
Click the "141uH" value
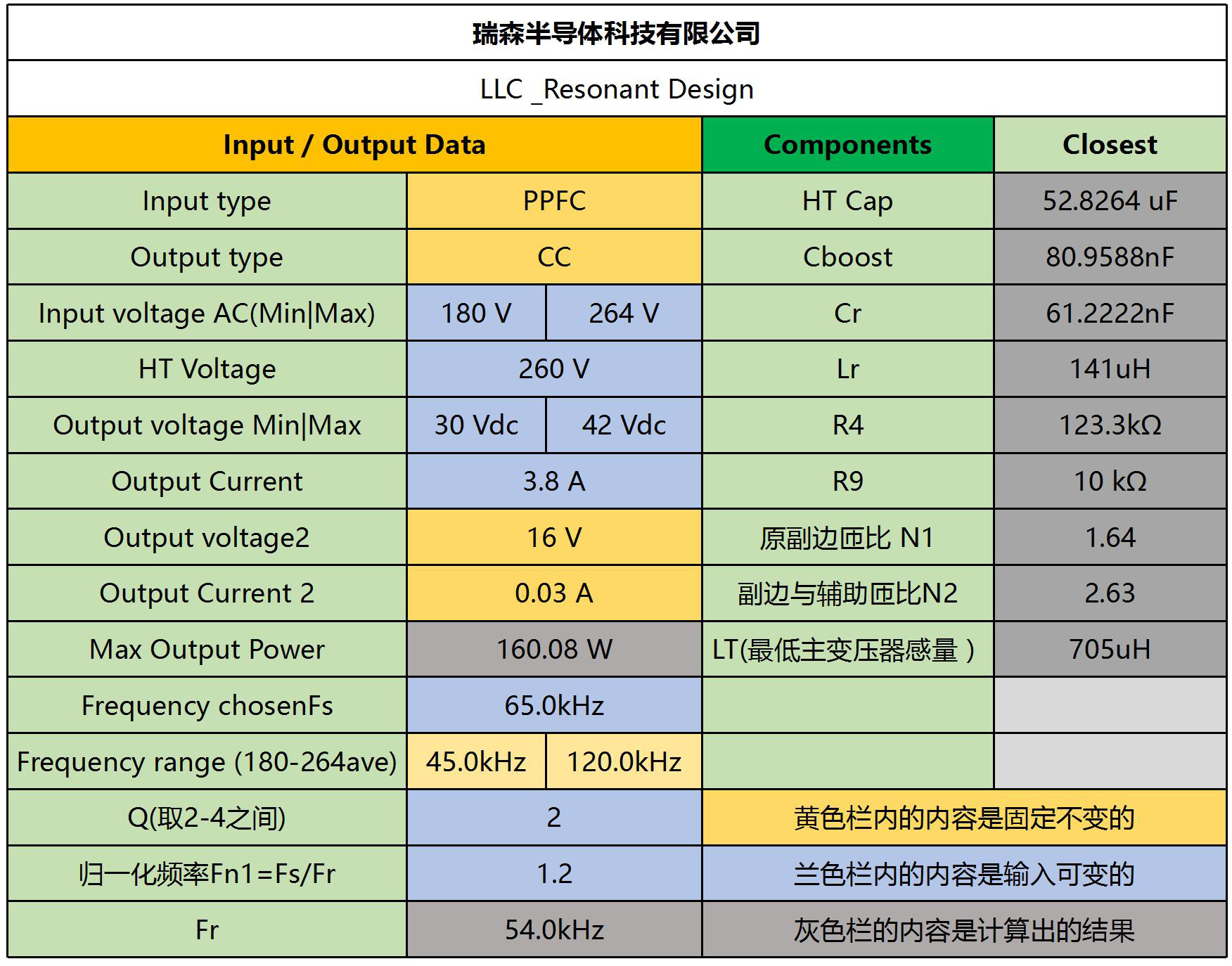pyautogui.click(x=1110, y=369)
